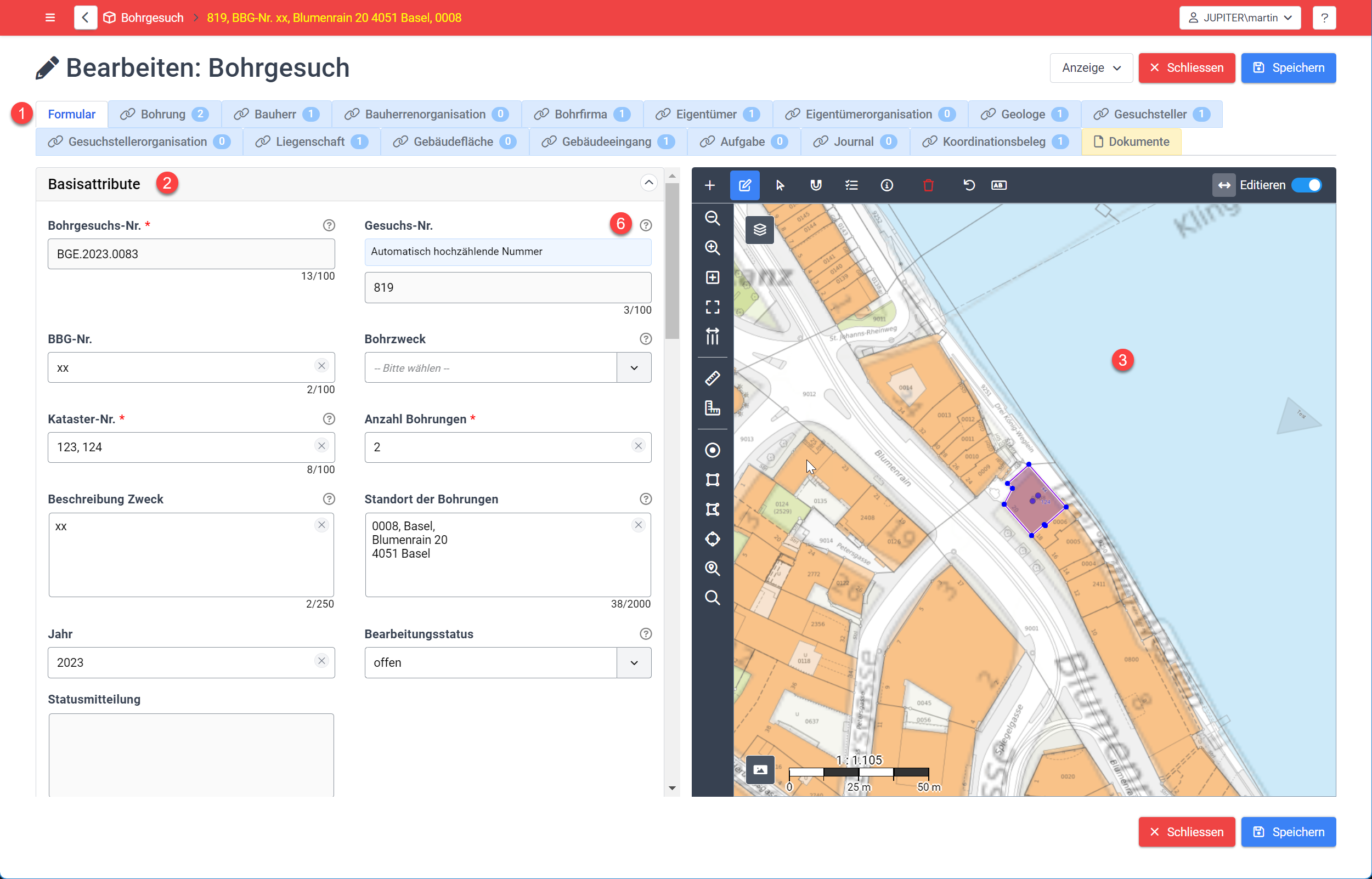Screen dimensions: 1372x879
Task: Click the circle with nodes tool
Action: pos(712,539)
